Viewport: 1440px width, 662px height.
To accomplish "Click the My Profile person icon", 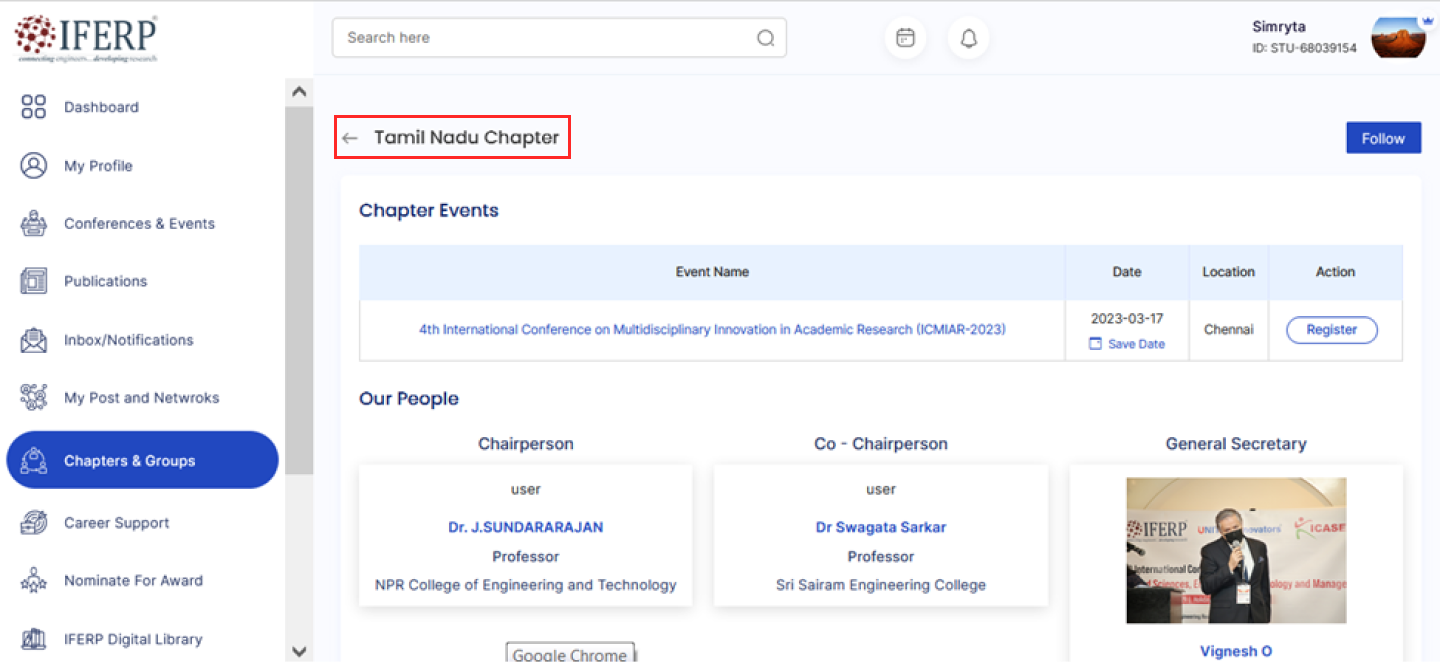I will pos(34,166).
